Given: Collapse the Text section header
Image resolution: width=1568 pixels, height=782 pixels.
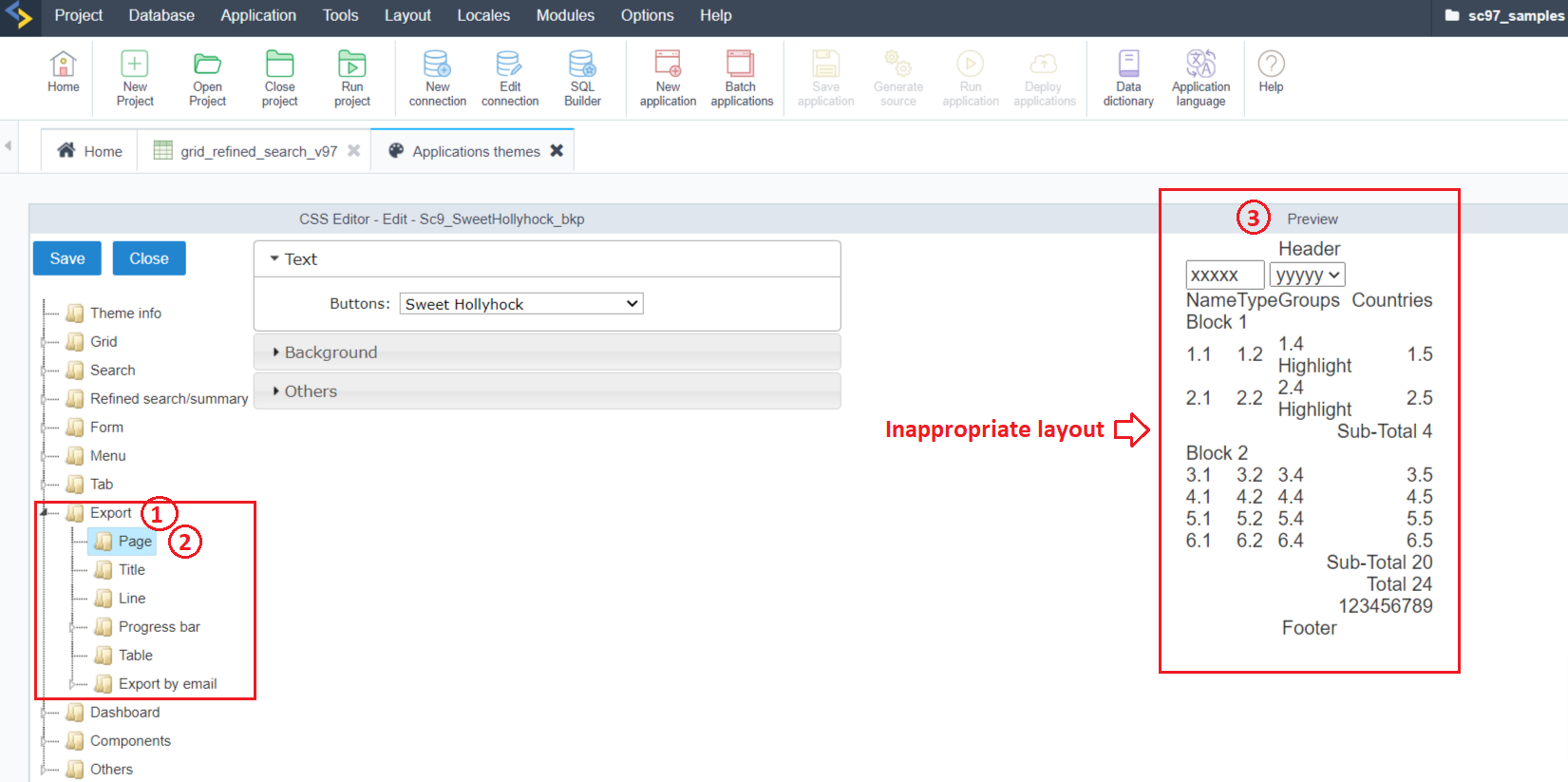Looking at the screenshot, I should click(547, 259).
